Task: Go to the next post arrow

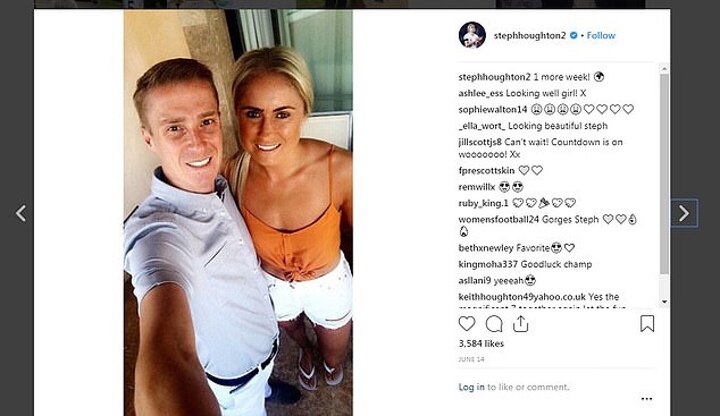Action: pos(684,213)
